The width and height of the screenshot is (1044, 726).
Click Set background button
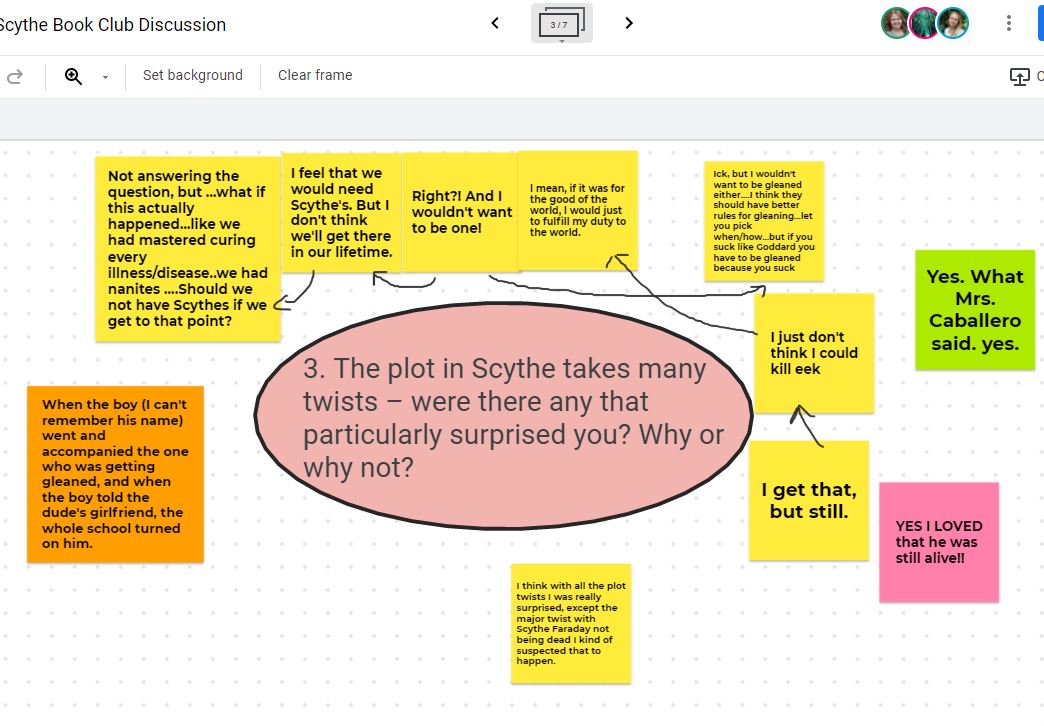192,75
